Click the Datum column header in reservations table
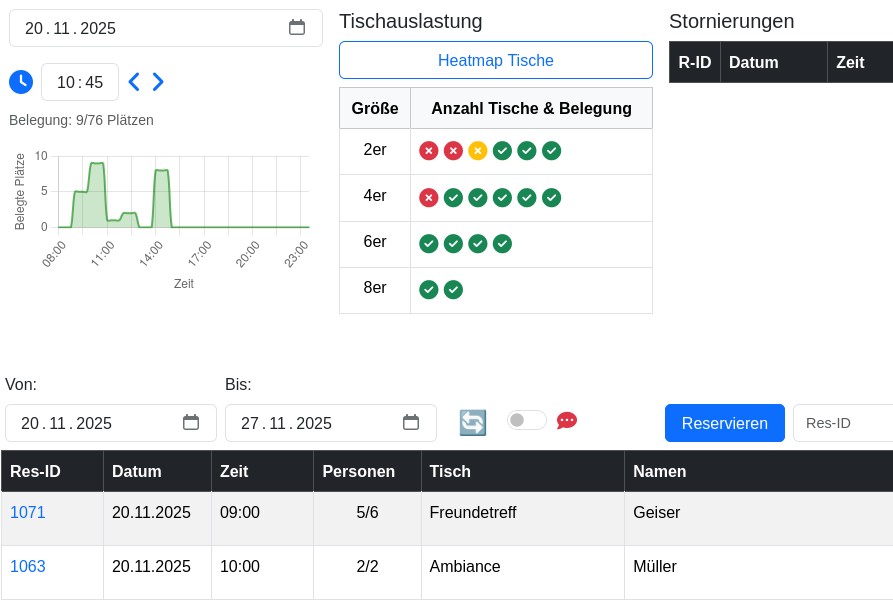This screenshot has width=893, height=600. (x=137, y=471)
